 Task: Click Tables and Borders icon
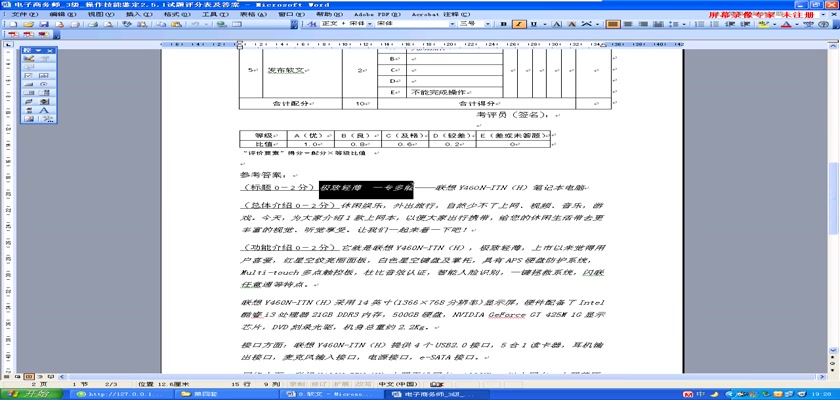[236, 25]
